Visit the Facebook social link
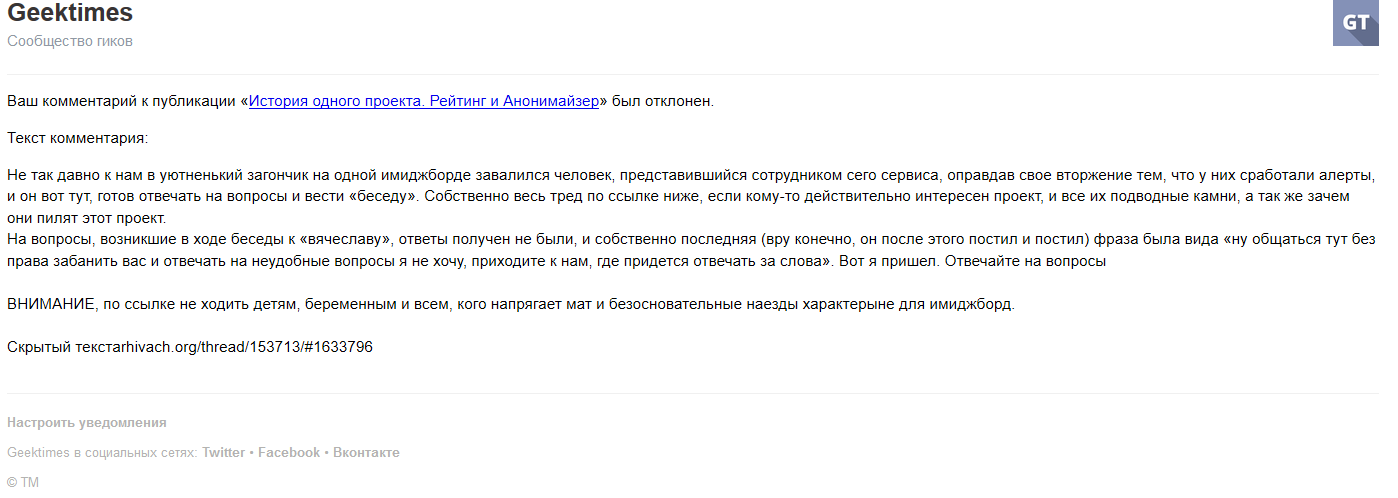 coord(289,453)
